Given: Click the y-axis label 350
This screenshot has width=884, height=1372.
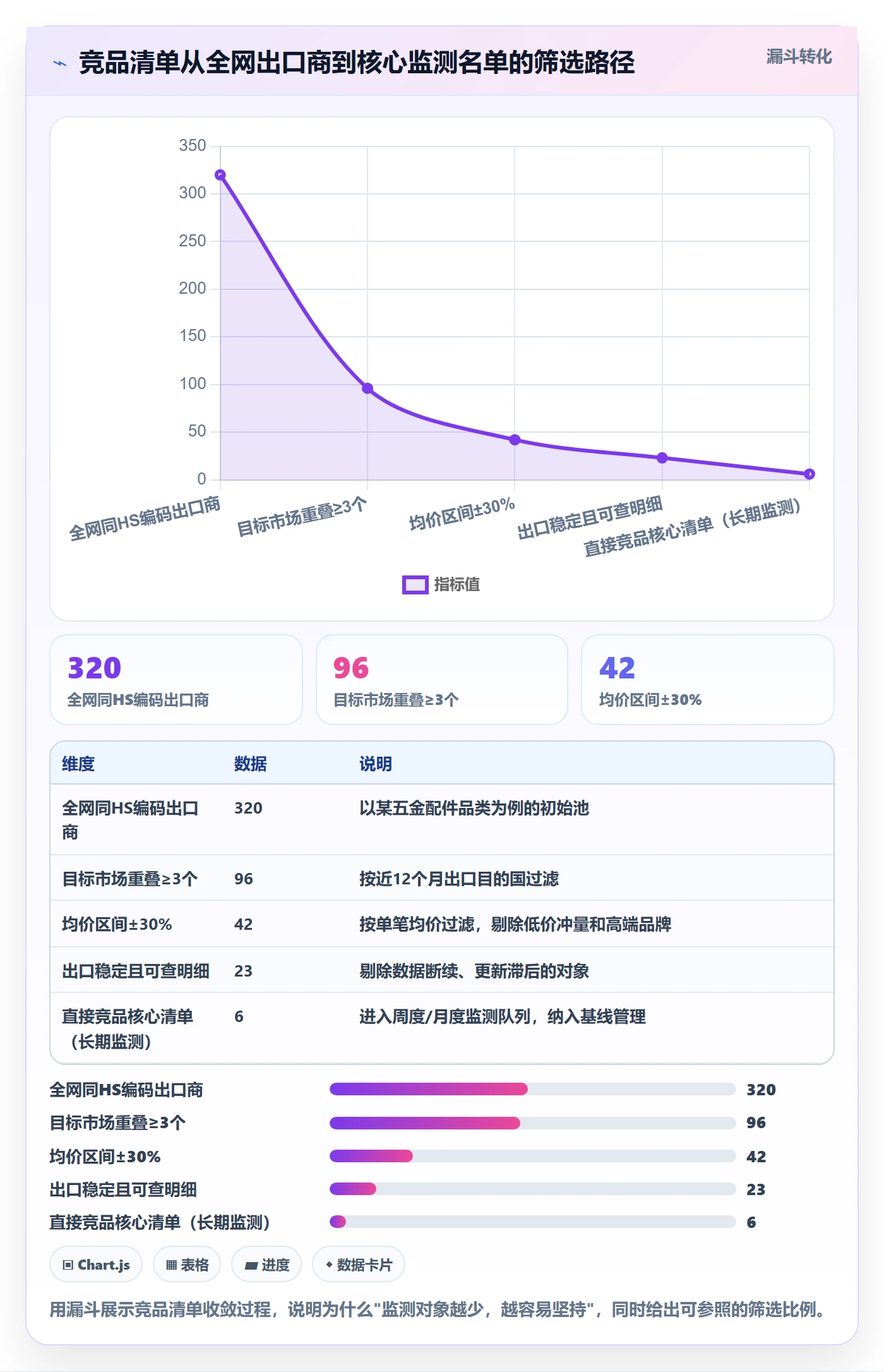Looking at the screenshot, I should click(x=193, y=146).
